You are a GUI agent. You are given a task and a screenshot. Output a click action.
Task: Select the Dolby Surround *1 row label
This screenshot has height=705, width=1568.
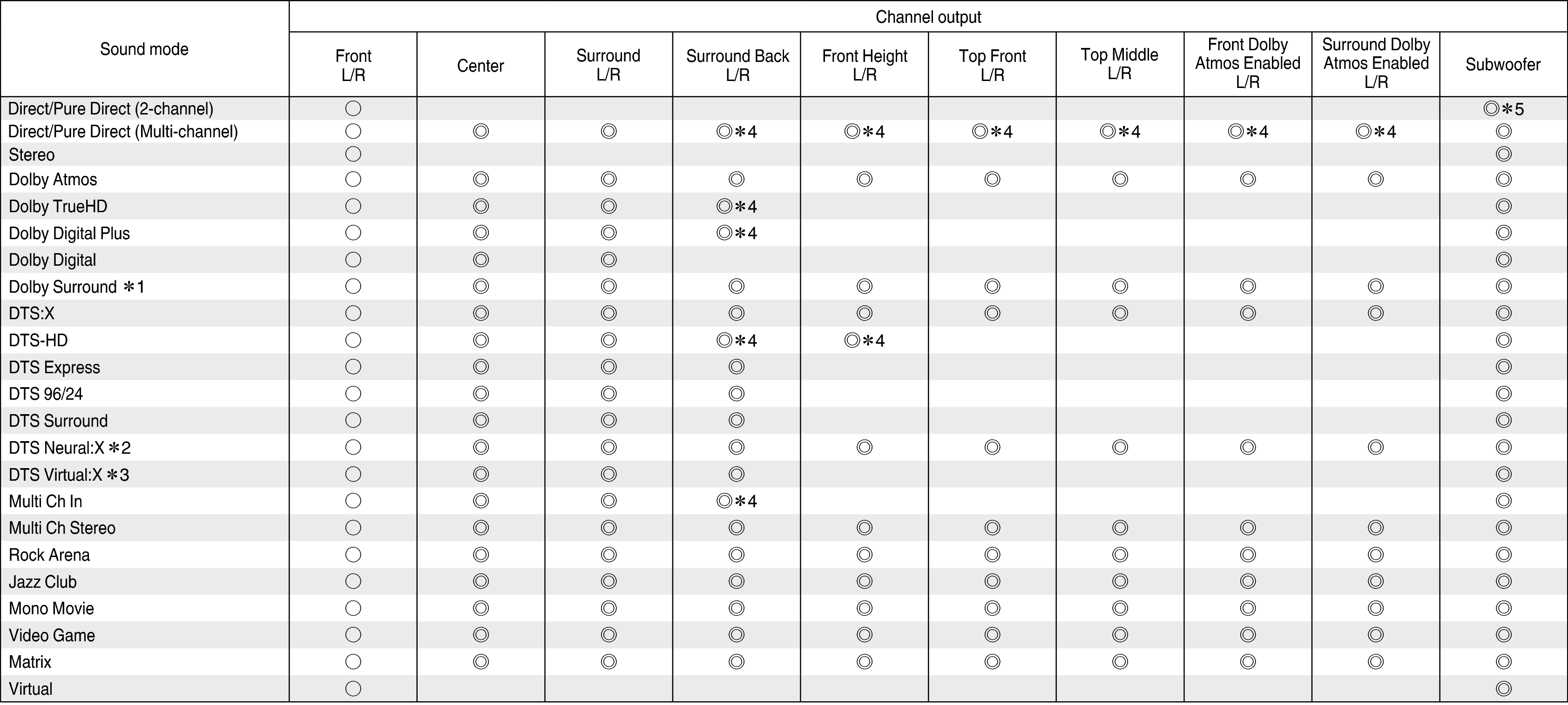[77, 287]
